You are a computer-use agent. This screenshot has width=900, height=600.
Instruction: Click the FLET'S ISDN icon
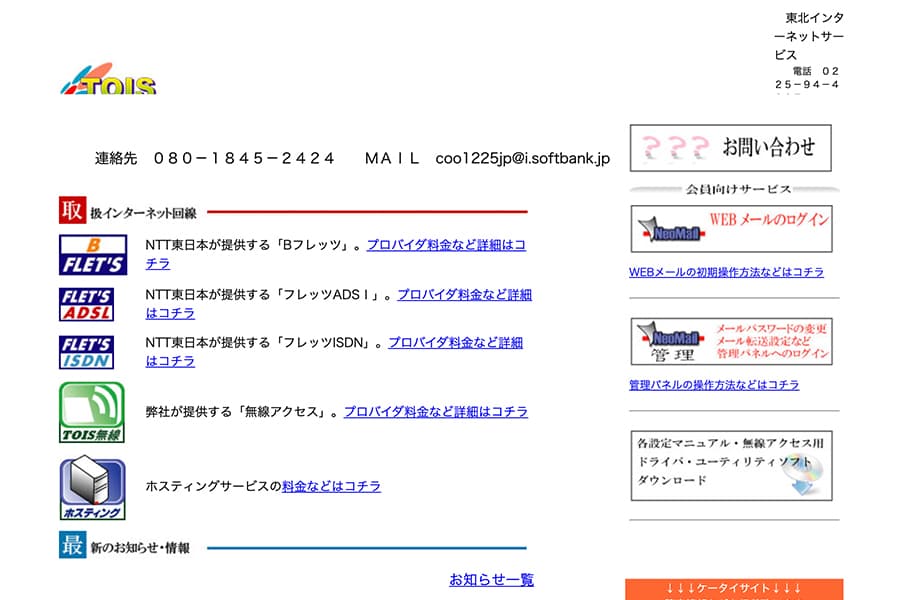[x=86, y=352]
